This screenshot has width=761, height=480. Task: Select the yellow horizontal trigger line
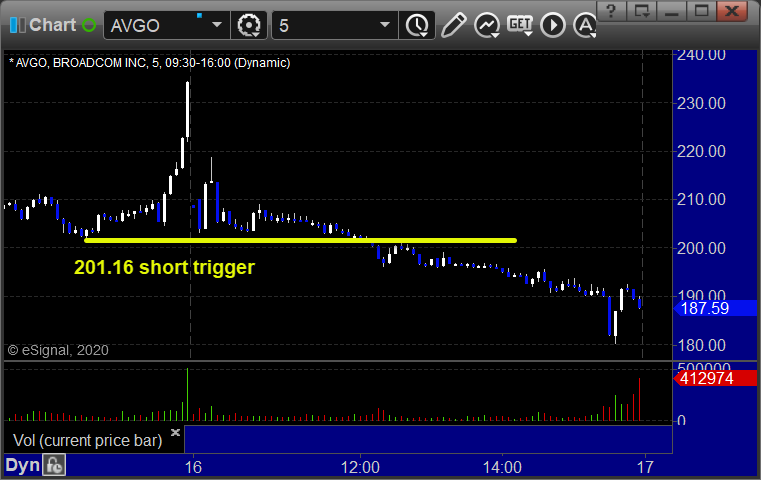click(300, 240)
